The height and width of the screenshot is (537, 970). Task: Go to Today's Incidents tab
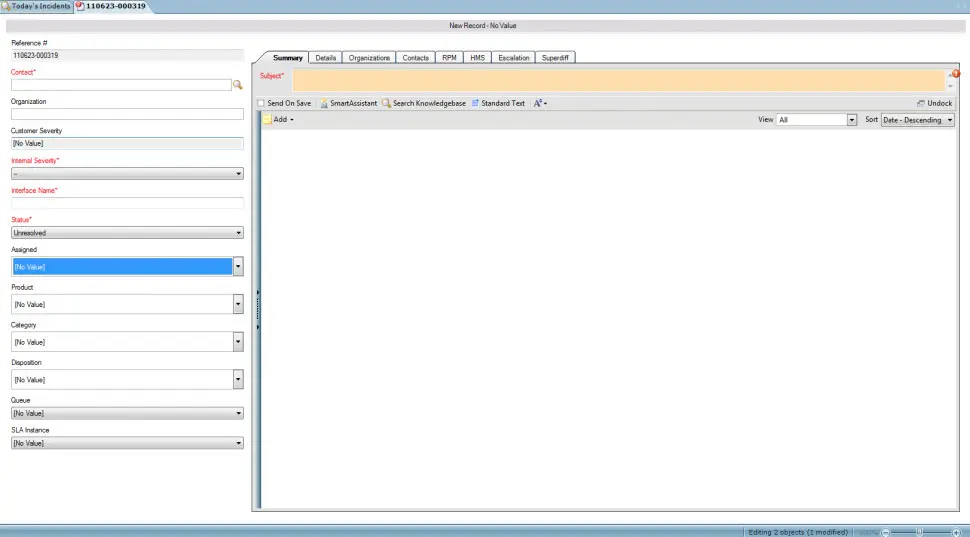tap(37, 6)
